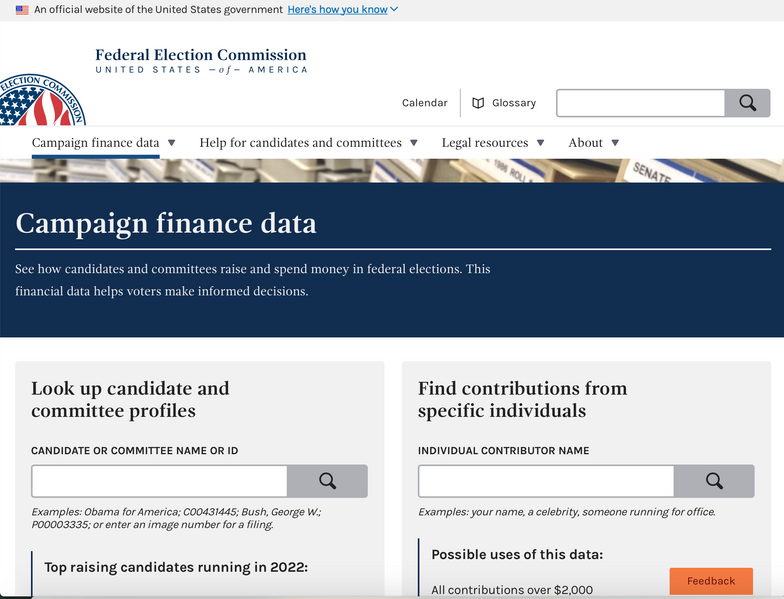Expand the About menu arrow
Image resolution: width=784 pixels, height=599 pixels.
(615, 143)
